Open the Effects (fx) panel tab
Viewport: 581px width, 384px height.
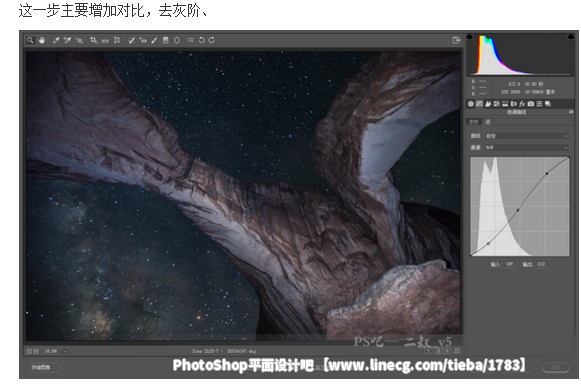click(x=522, y=104)
